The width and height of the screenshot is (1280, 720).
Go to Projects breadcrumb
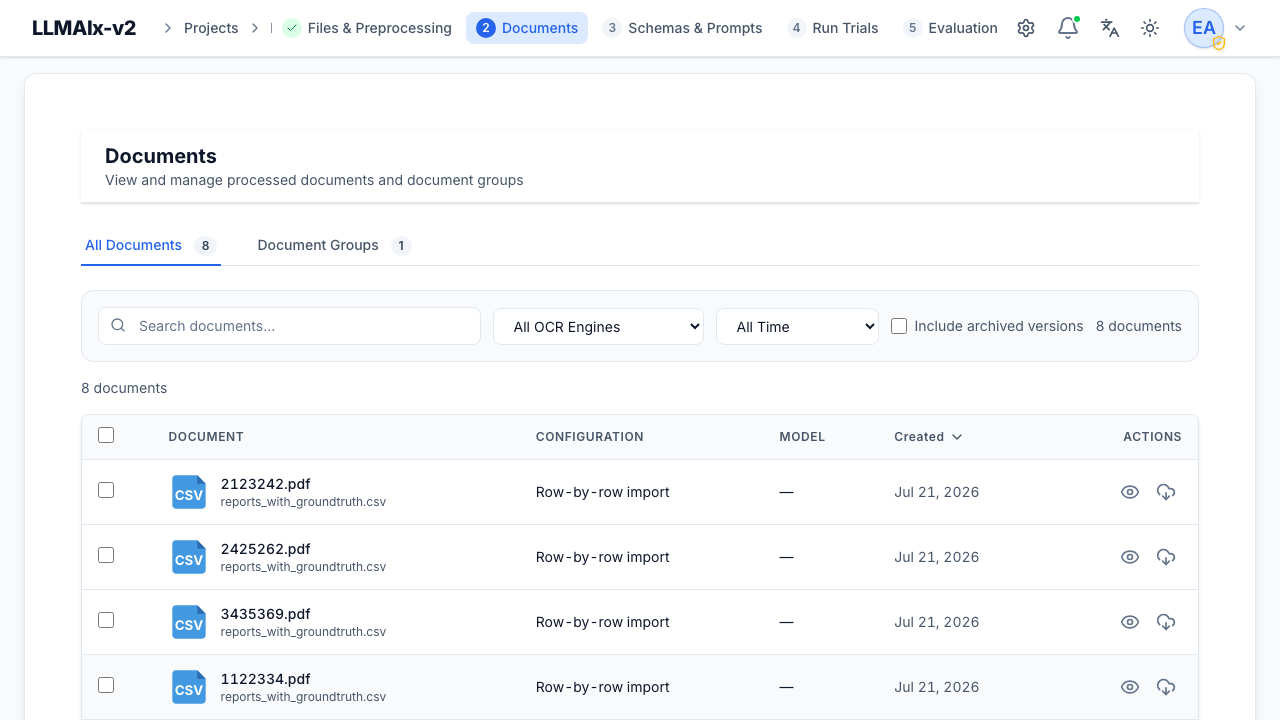pos(211,28)
